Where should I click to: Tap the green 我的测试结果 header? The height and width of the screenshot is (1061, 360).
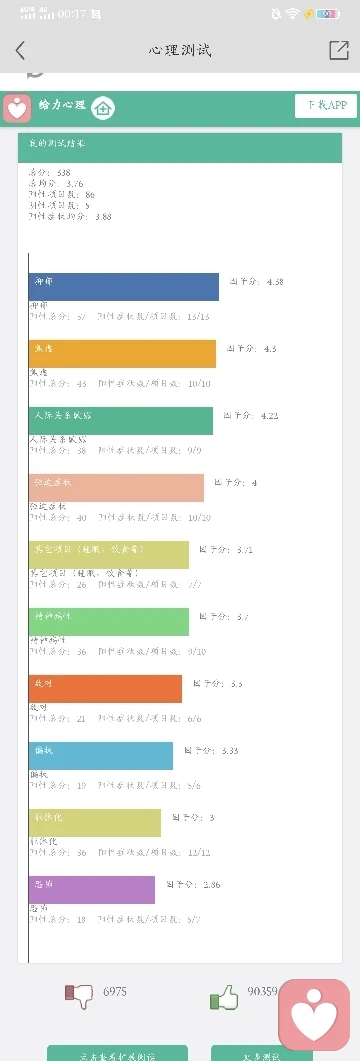point(180,148)
